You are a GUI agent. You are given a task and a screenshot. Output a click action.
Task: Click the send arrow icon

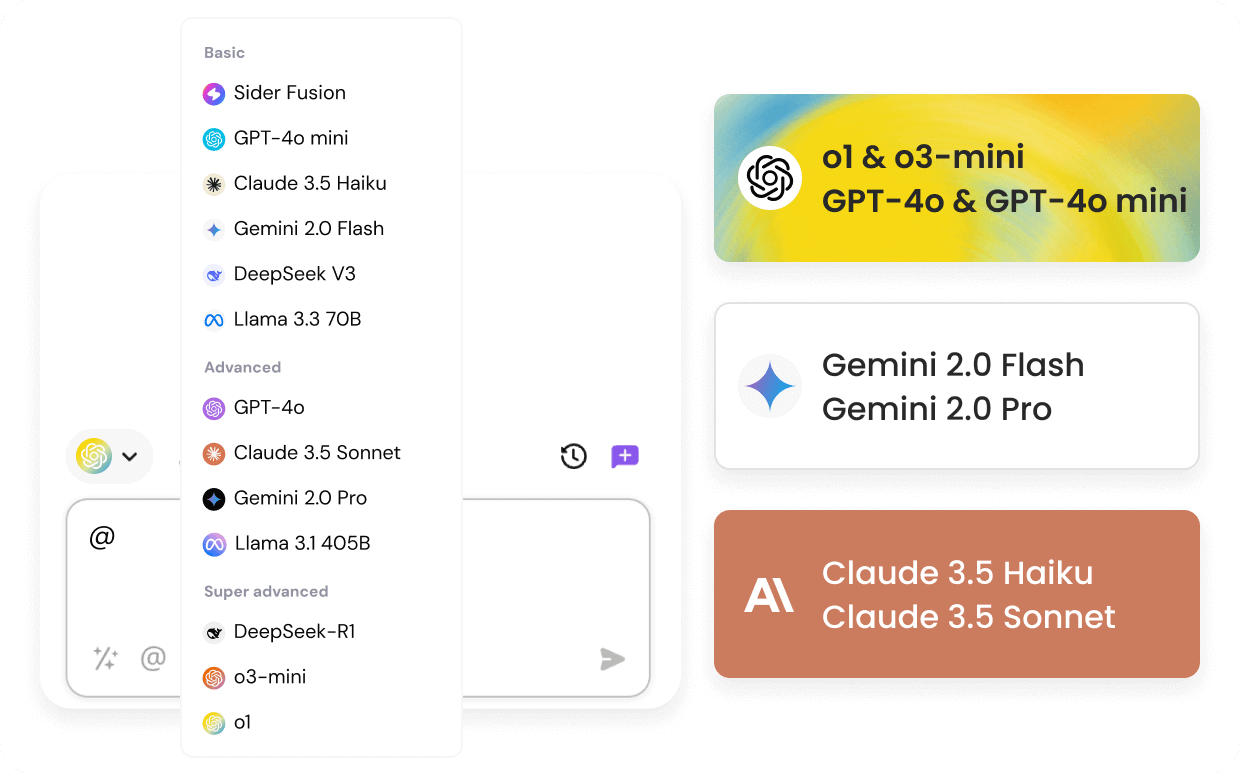[612, 659]
